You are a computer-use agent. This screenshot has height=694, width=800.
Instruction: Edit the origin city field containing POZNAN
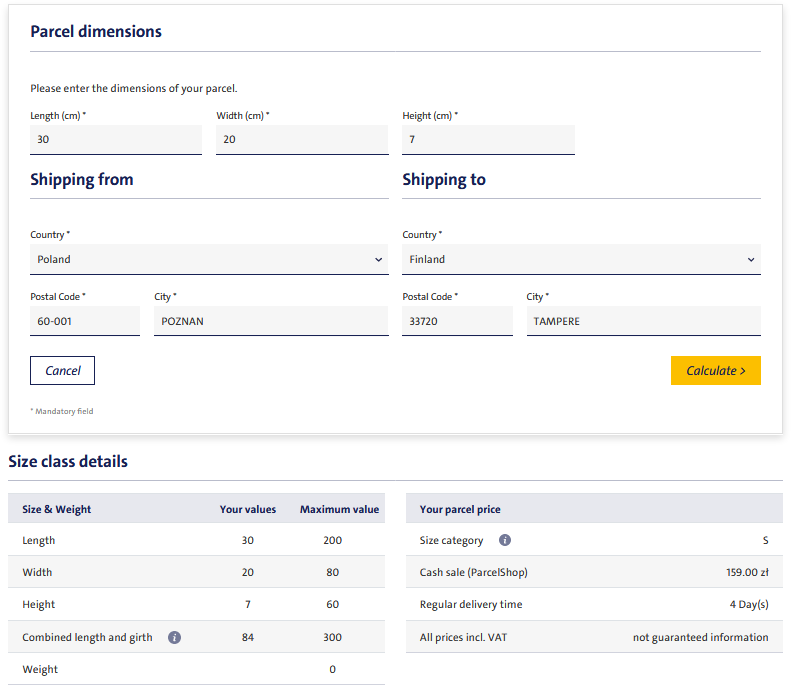271,321
